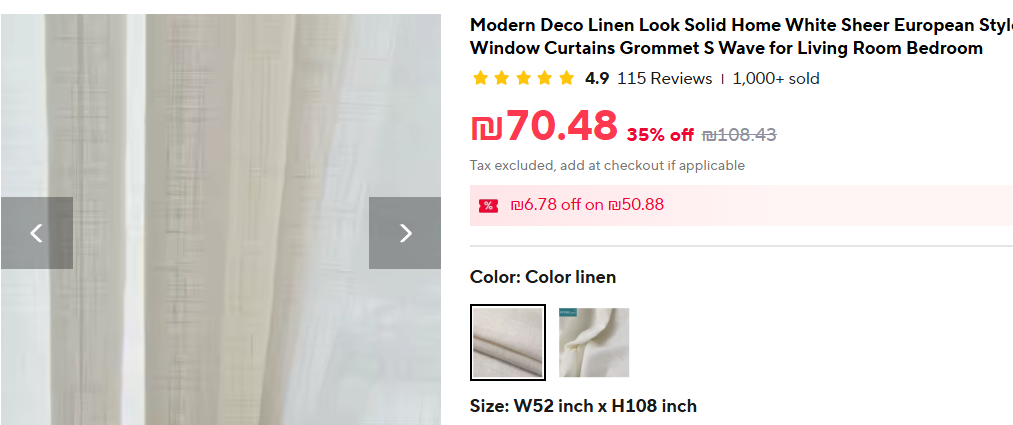Viewport: 1013px width, 425px height.
Task: Click the red coupon percent icon
Action: [488, 206]
